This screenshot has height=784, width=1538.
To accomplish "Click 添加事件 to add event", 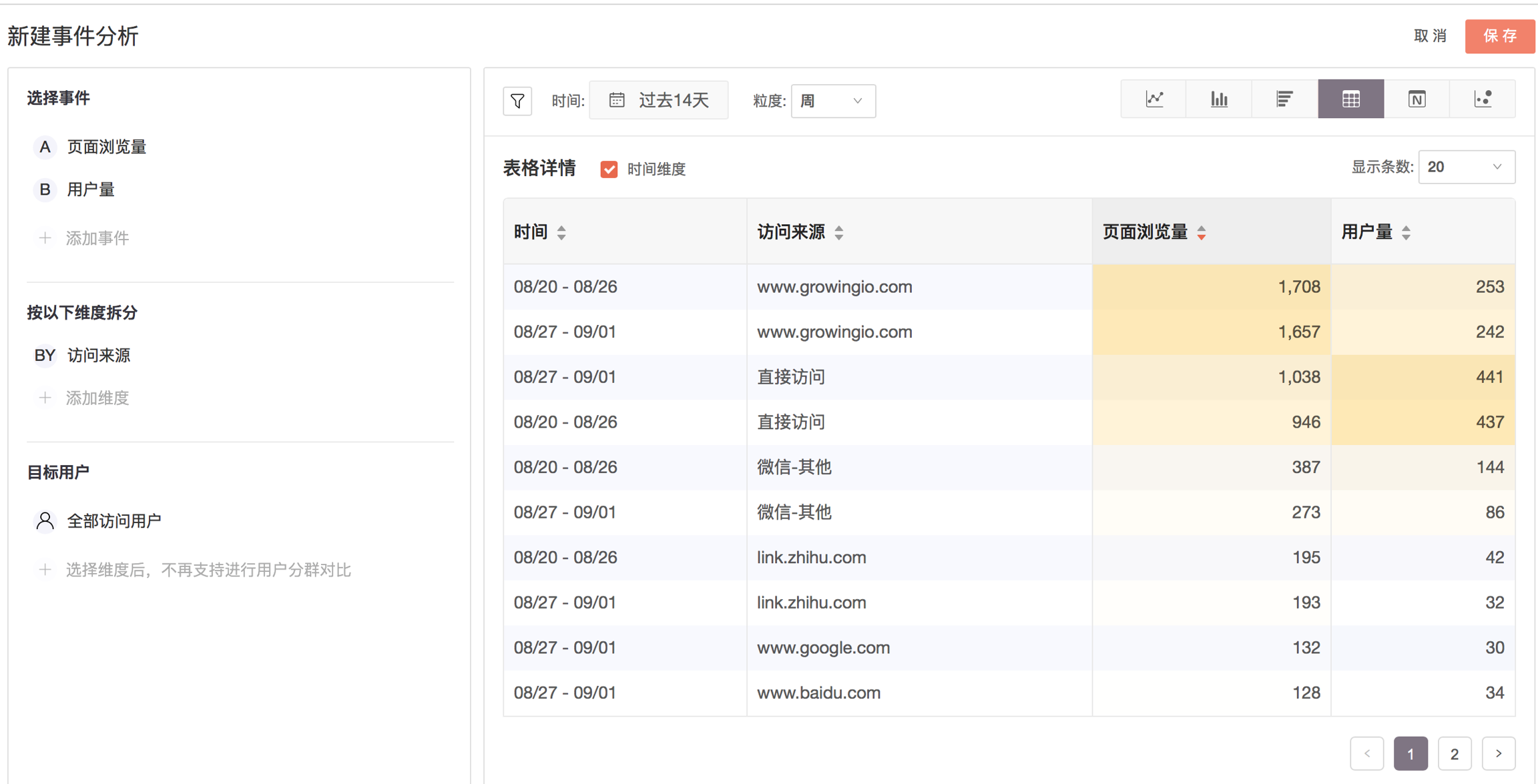I will (97, 238).
